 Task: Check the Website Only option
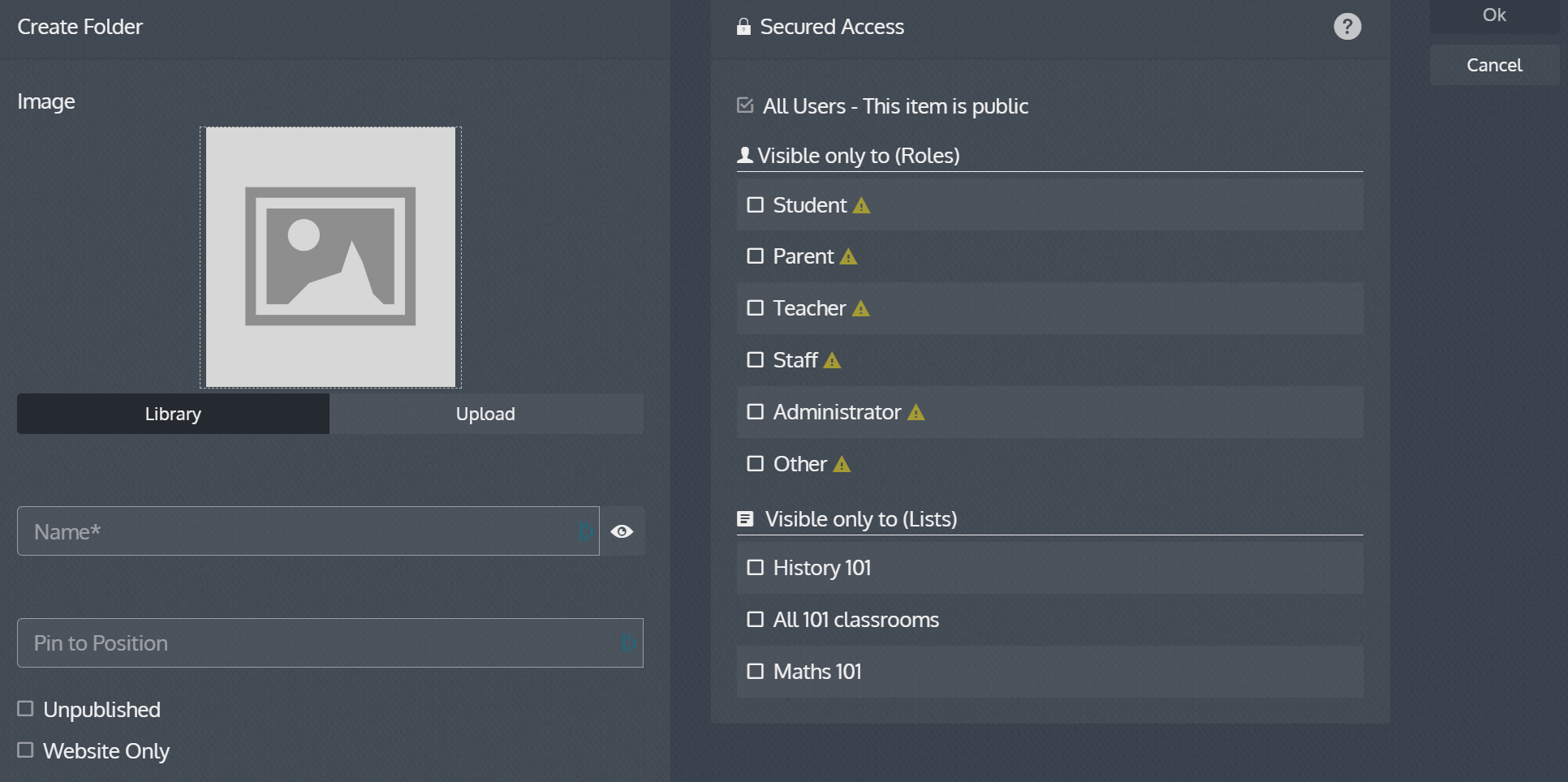tap(26, 750)
